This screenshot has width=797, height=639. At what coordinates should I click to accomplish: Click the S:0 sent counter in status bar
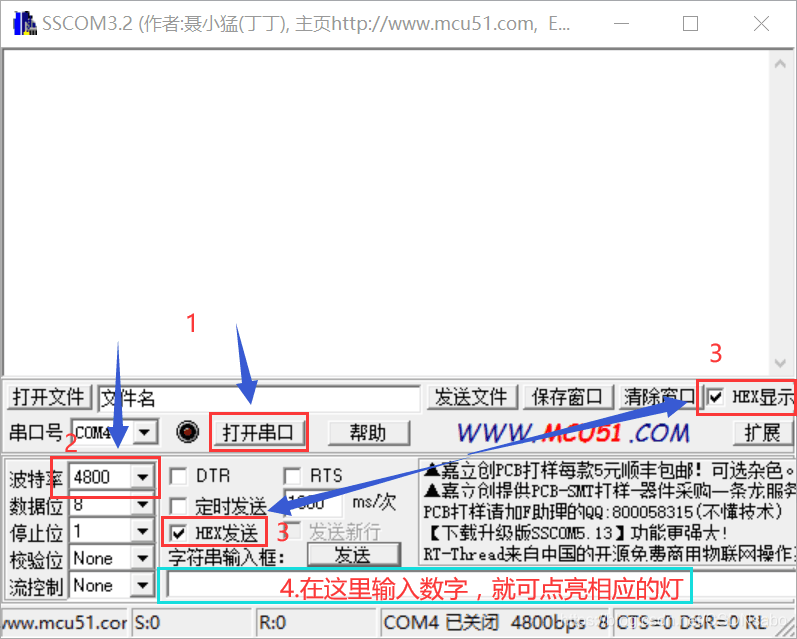click(192, 622)
